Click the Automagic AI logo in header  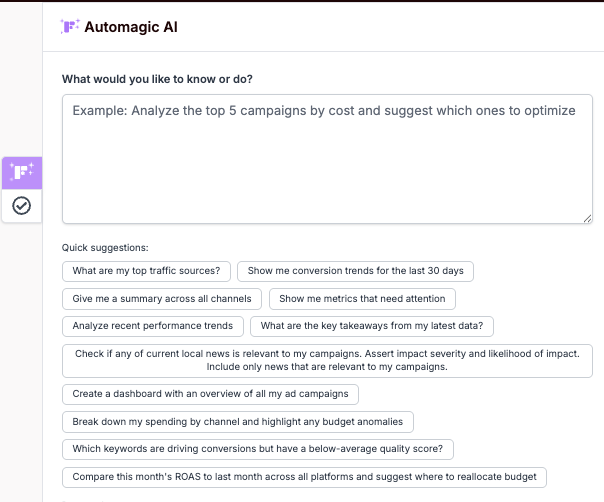coord(70,27)
